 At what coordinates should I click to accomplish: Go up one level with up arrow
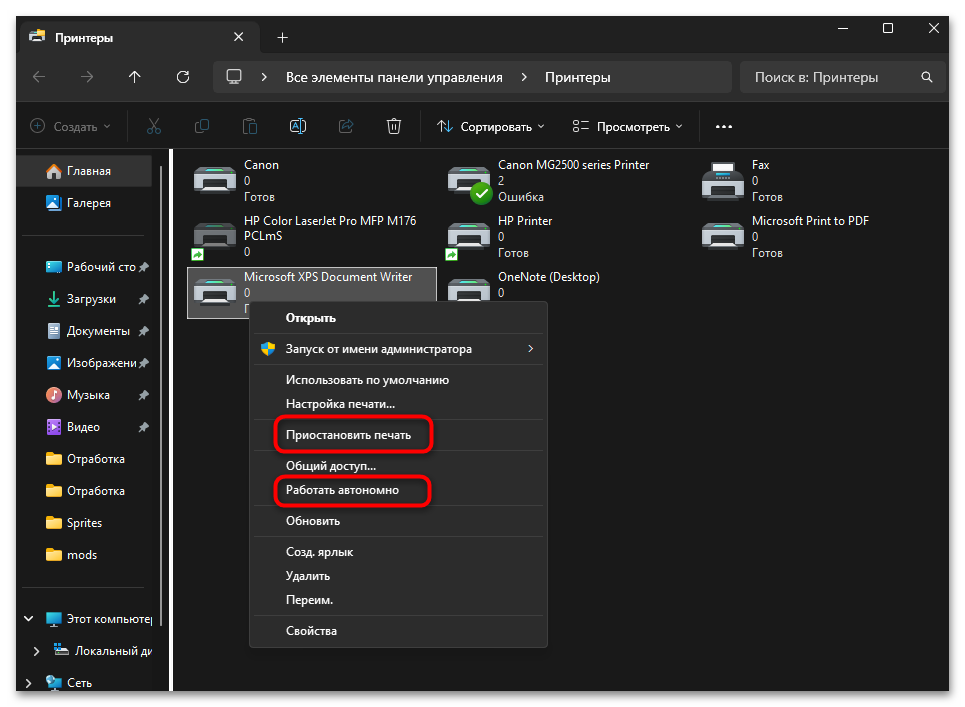click(x=135, y=77)
